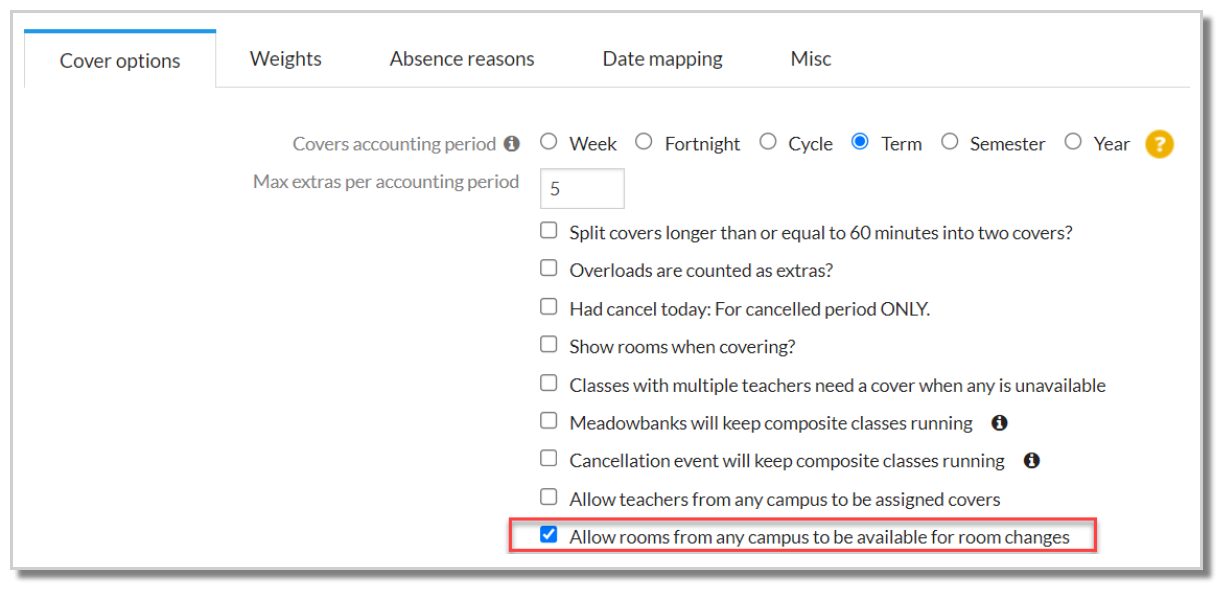
Task: Go to the Date mapping tab
Action: point(662,59)
